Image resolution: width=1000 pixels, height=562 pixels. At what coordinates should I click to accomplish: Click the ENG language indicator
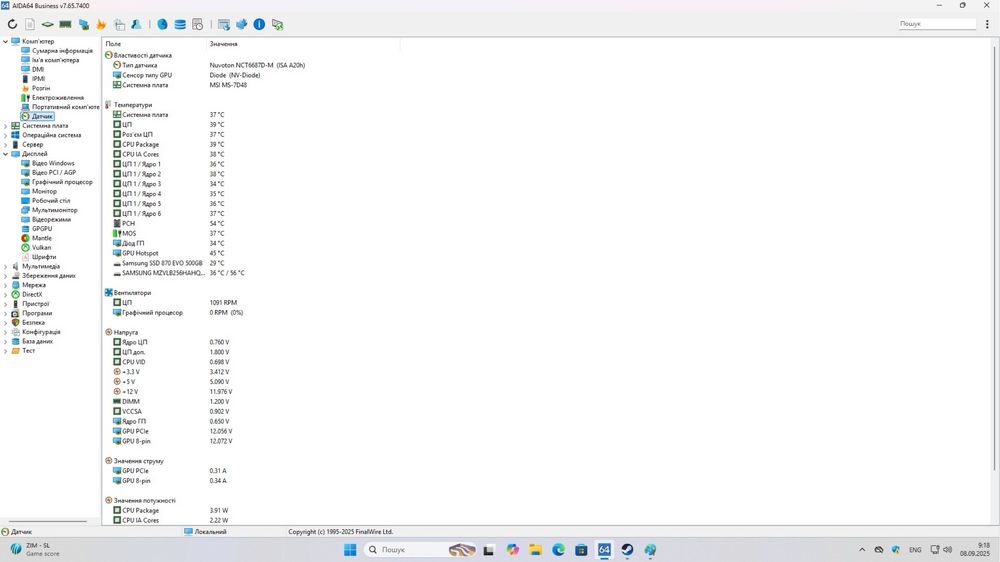915,549
